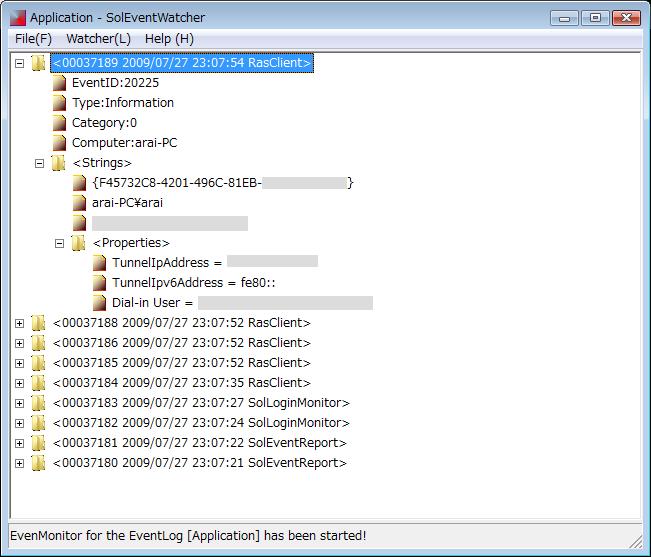Select the <Strings> label
The width and height of the screenshot is (651, 557).
[x=102, y=163]
